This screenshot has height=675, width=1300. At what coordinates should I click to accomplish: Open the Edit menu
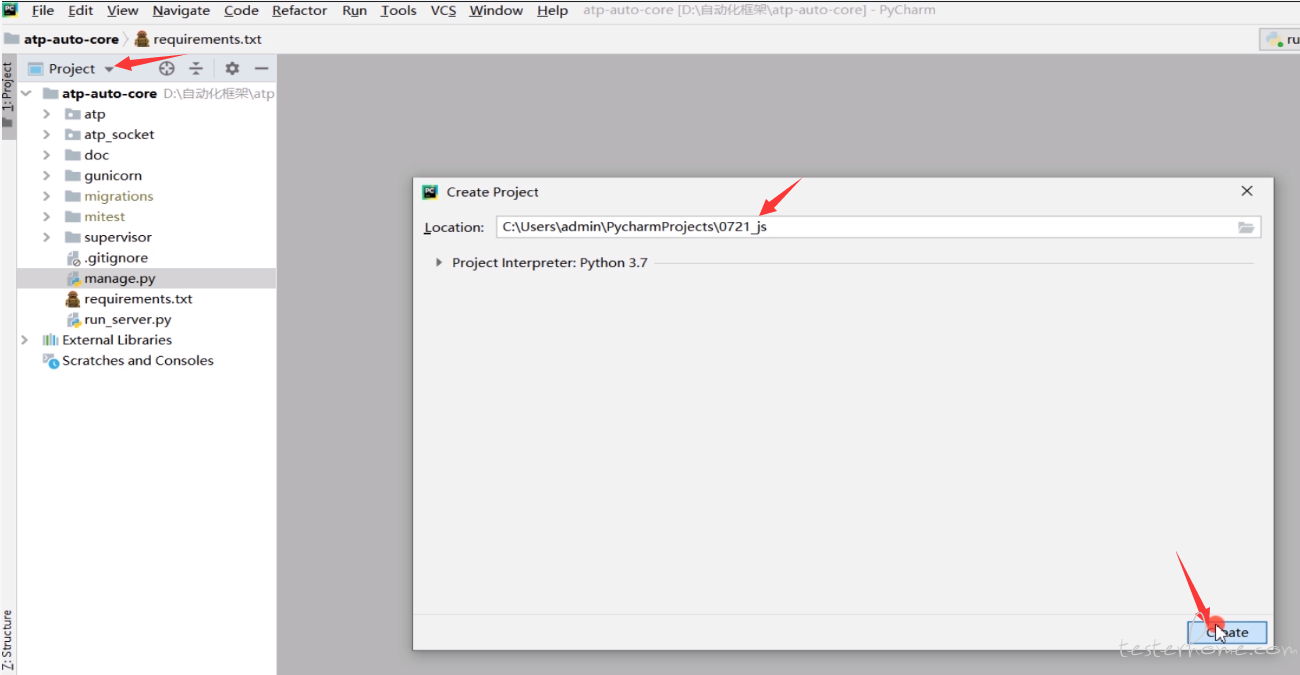coord(81,10)
